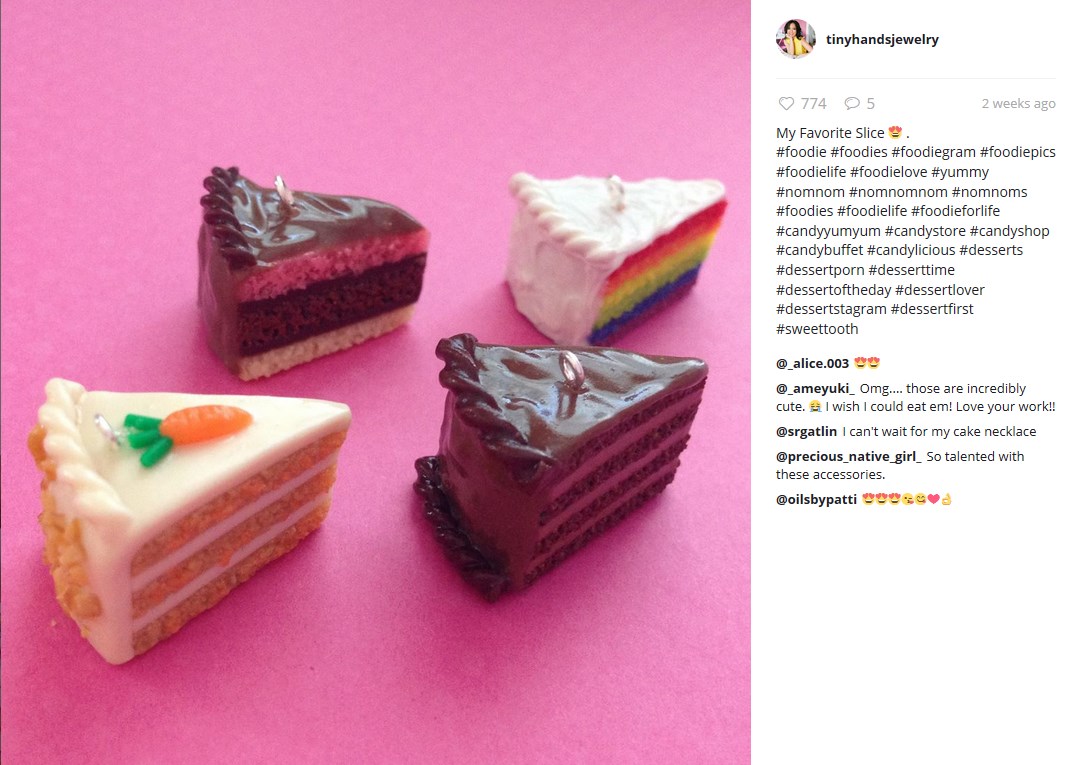Viewport: 1080px width, 765px height.
Task: Click the heart like icon
Action: tap(786, 103)
